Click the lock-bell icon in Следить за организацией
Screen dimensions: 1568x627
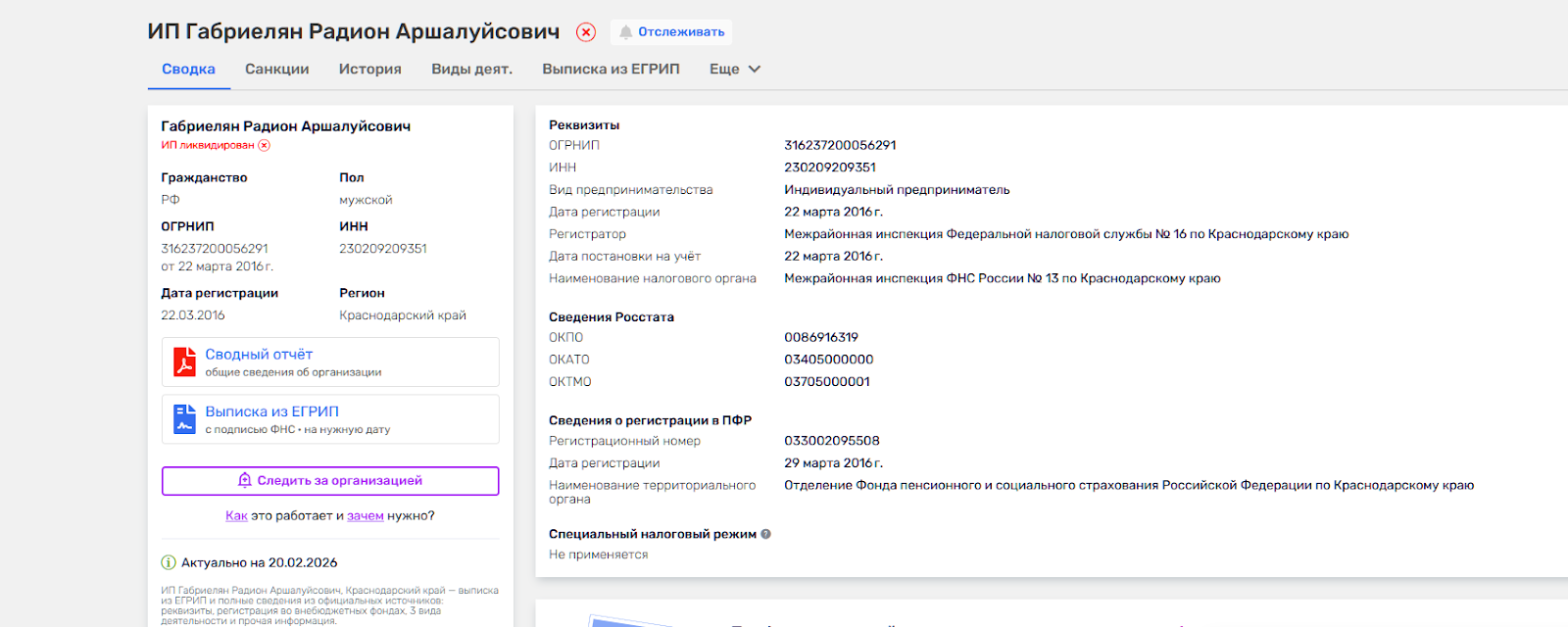click(245, 480)
